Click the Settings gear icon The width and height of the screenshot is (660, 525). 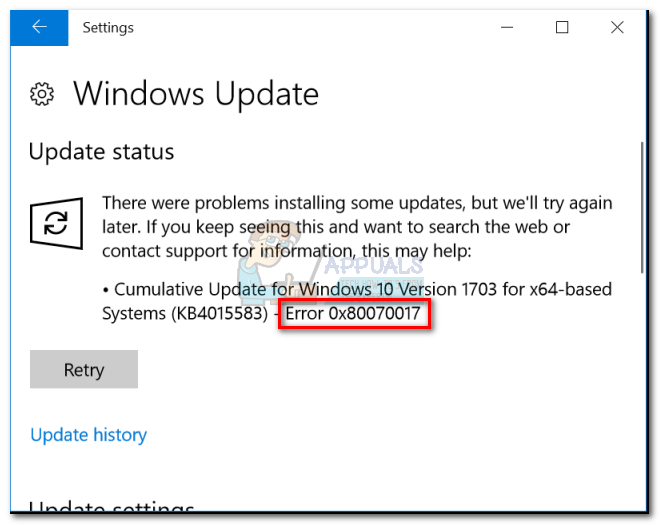[42, 94]
